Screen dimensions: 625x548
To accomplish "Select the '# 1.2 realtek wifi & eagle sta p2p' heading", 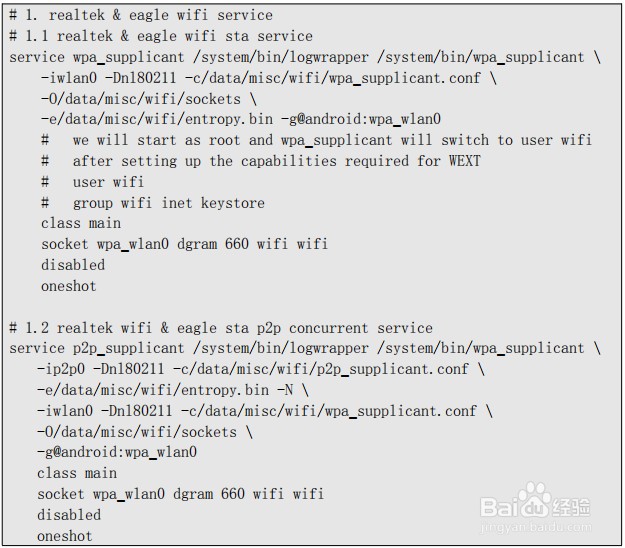I will tap(221, 328).
